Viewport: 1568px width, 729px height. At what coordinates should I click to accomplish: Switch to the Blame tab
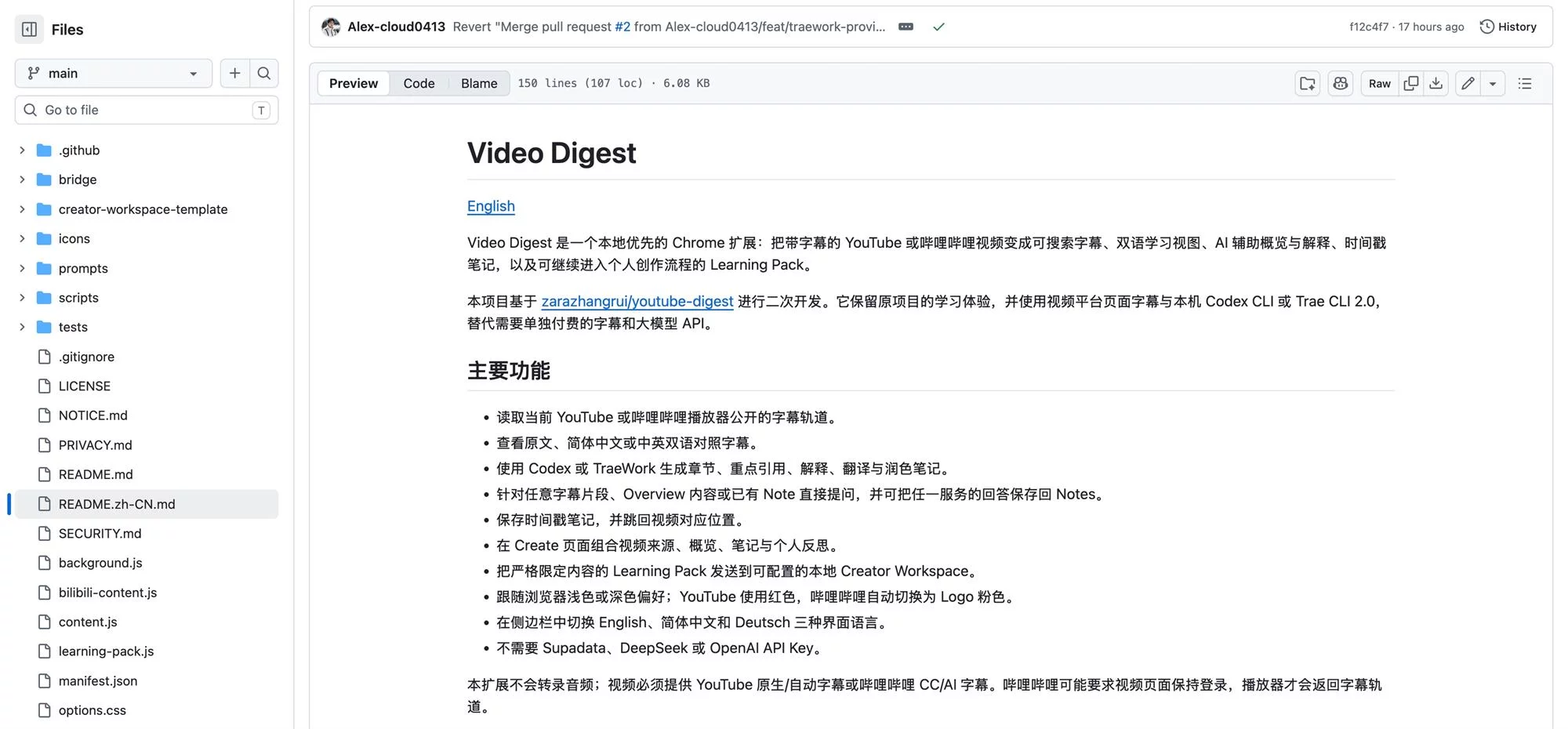click(479, 83)
